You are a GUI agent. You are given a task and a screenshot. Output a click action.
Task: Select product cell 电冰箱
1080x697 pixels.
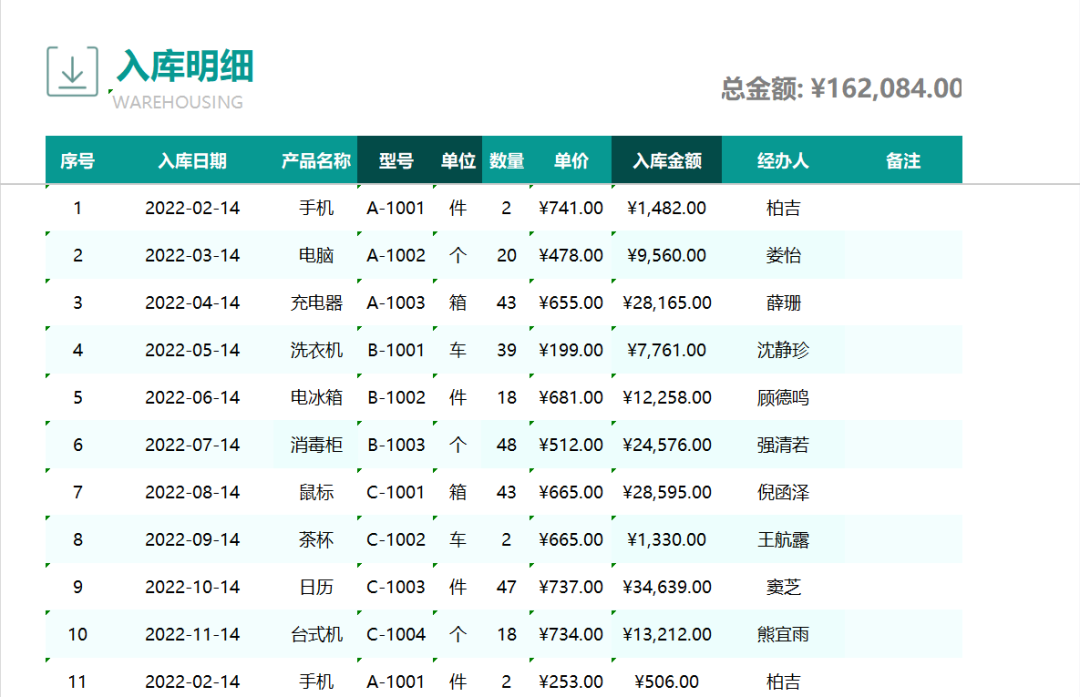[316, 397]
